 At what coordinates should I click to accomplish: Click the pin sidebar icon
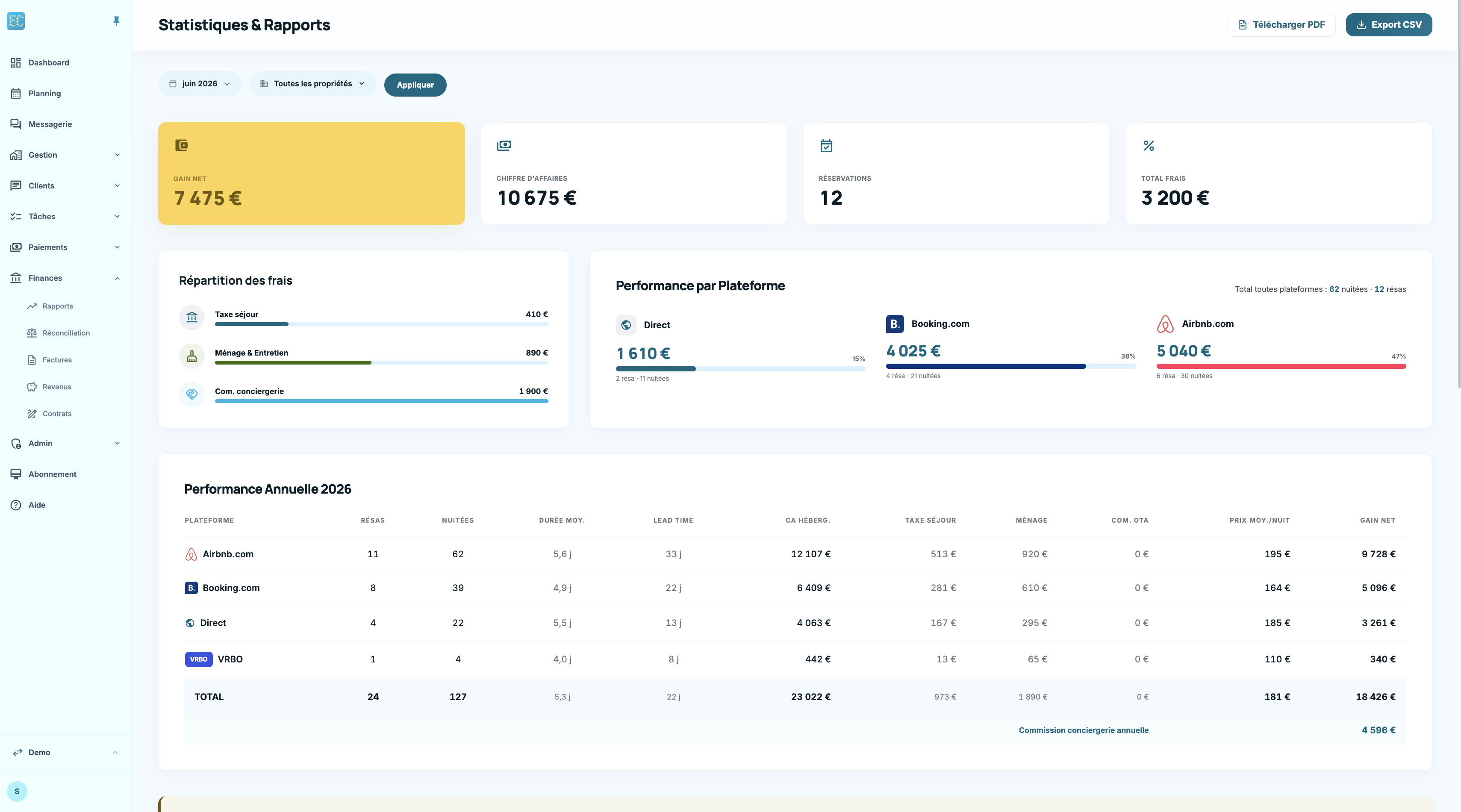coord(116,21)
